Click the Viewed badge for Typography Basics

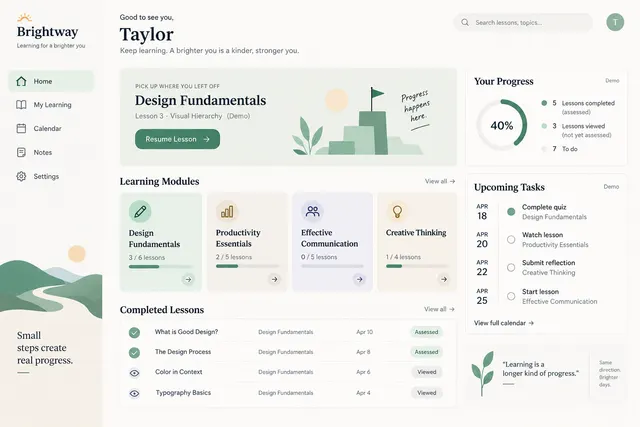tap(427, 393)
